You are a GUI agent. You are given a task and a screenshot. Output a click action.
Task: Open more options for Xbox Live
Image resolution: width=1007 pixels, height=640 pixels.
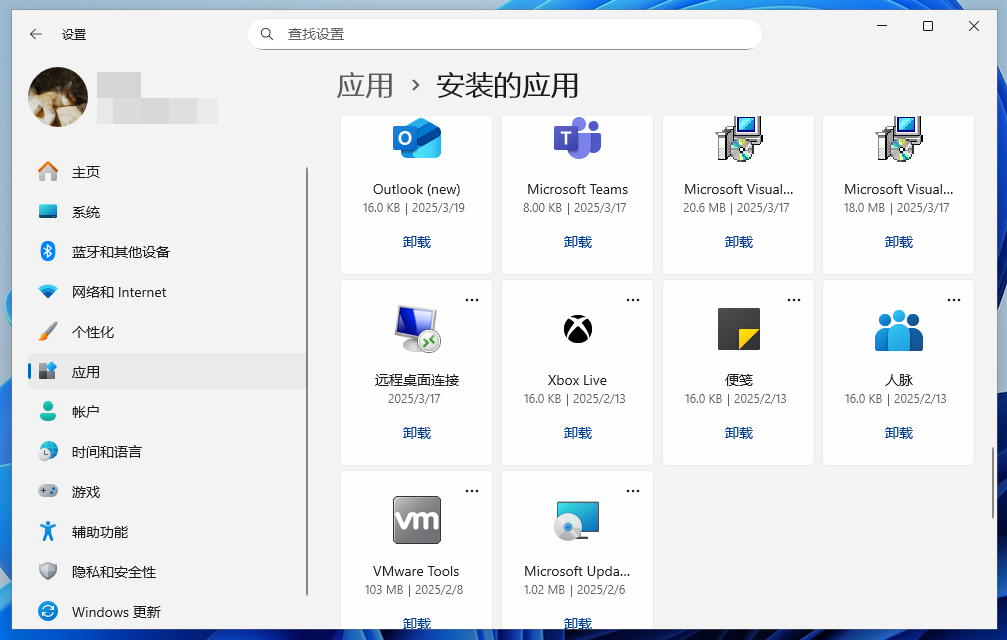click(x=633, y=300)
